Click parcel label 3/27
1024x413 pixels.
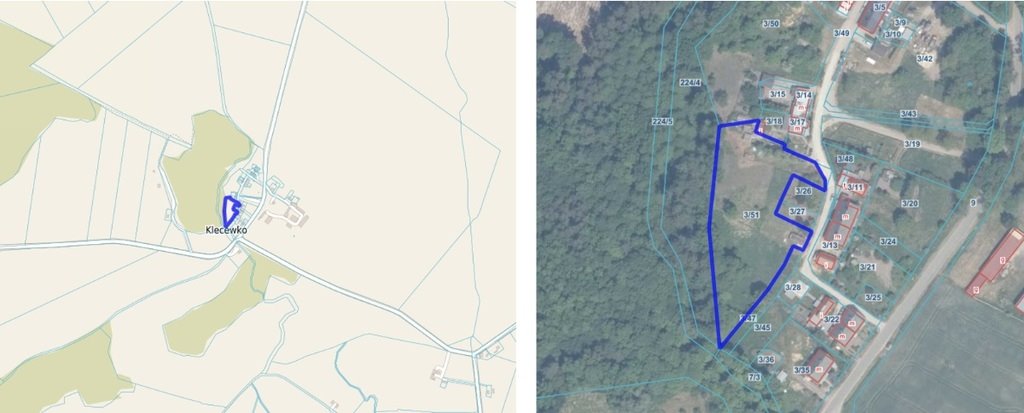click(x=797, y=211)
